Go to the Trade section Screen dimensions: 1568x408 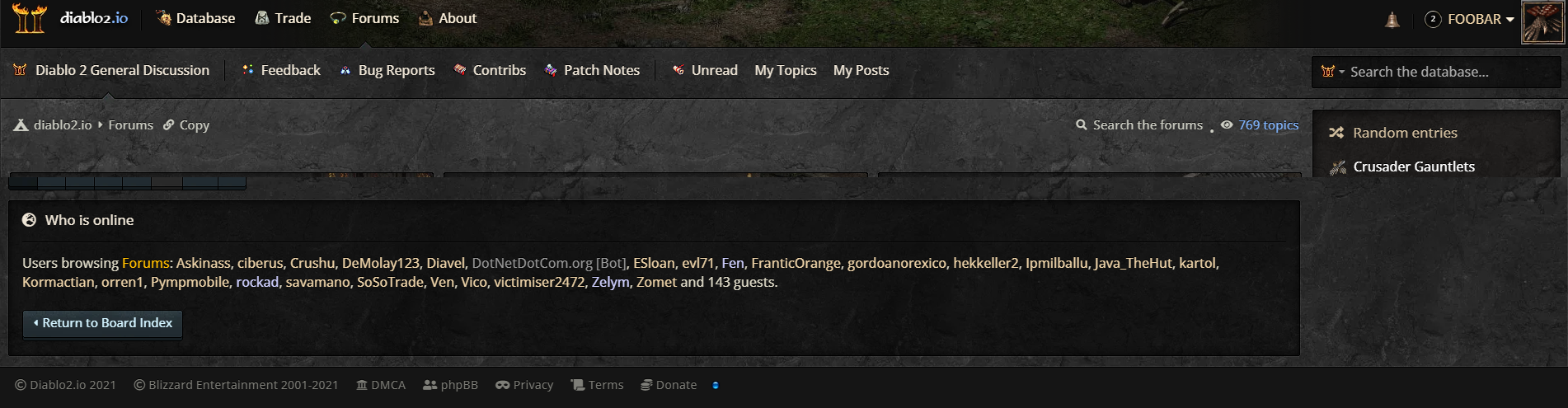(283, 18)
